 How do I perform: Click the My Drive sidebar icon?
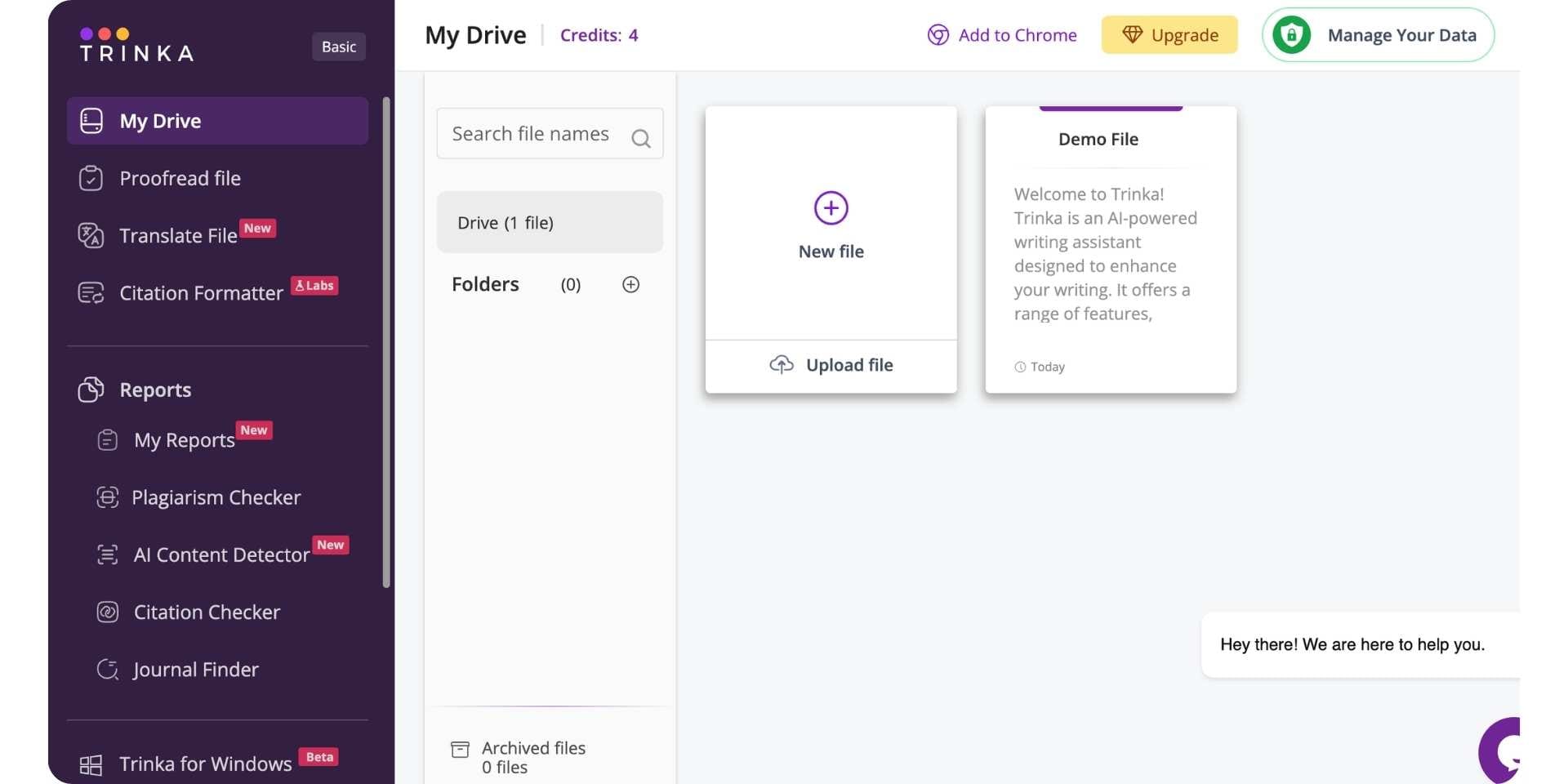pyautogui.click(x=91, y=121)
